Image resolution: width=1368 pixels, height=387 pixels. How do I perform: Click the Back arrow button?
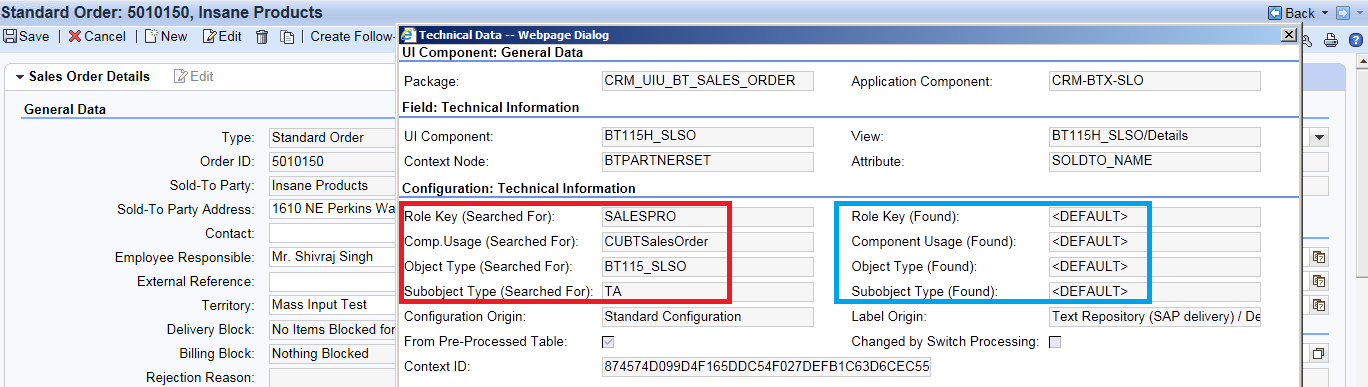coord(1291,12)
